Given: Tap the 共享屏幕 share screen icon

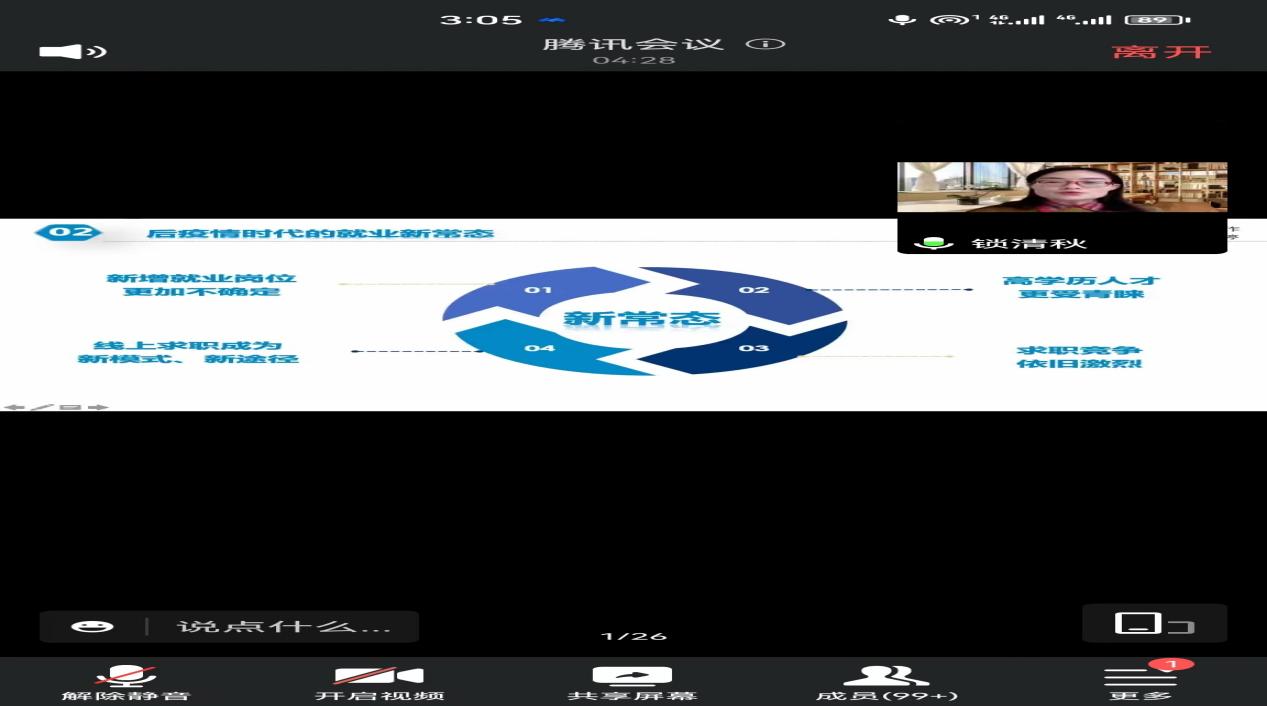Looking at the screenshot, I should pyautogui.click(x=632, y=682).
